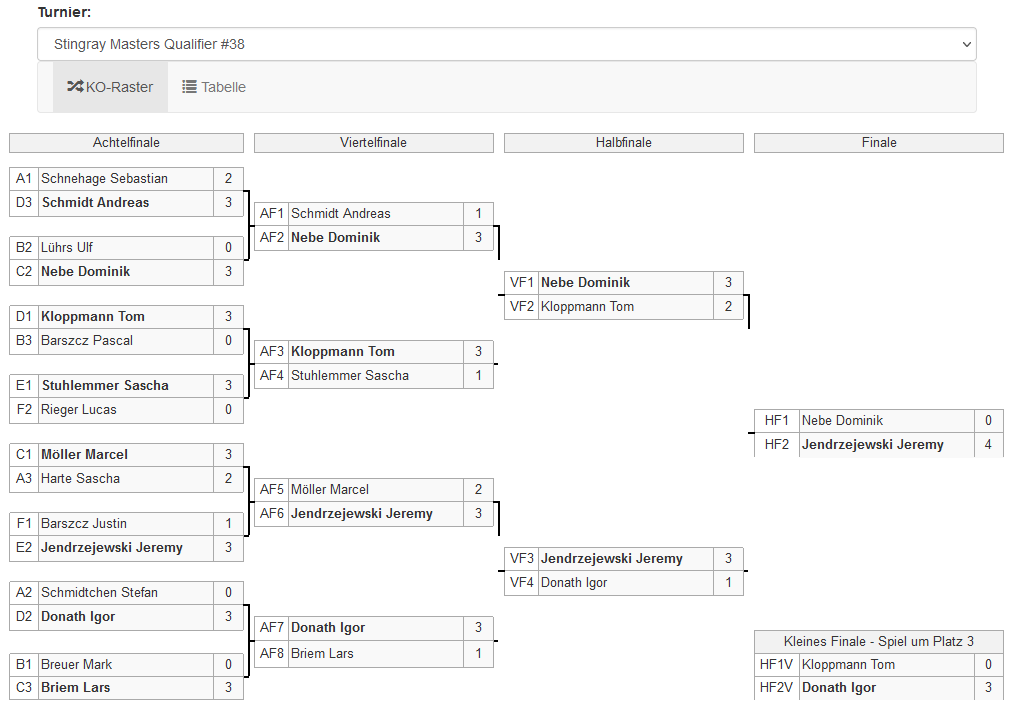
Task: Click the shuffle icon beside KO-Raster
Action: tap(75, 87)
